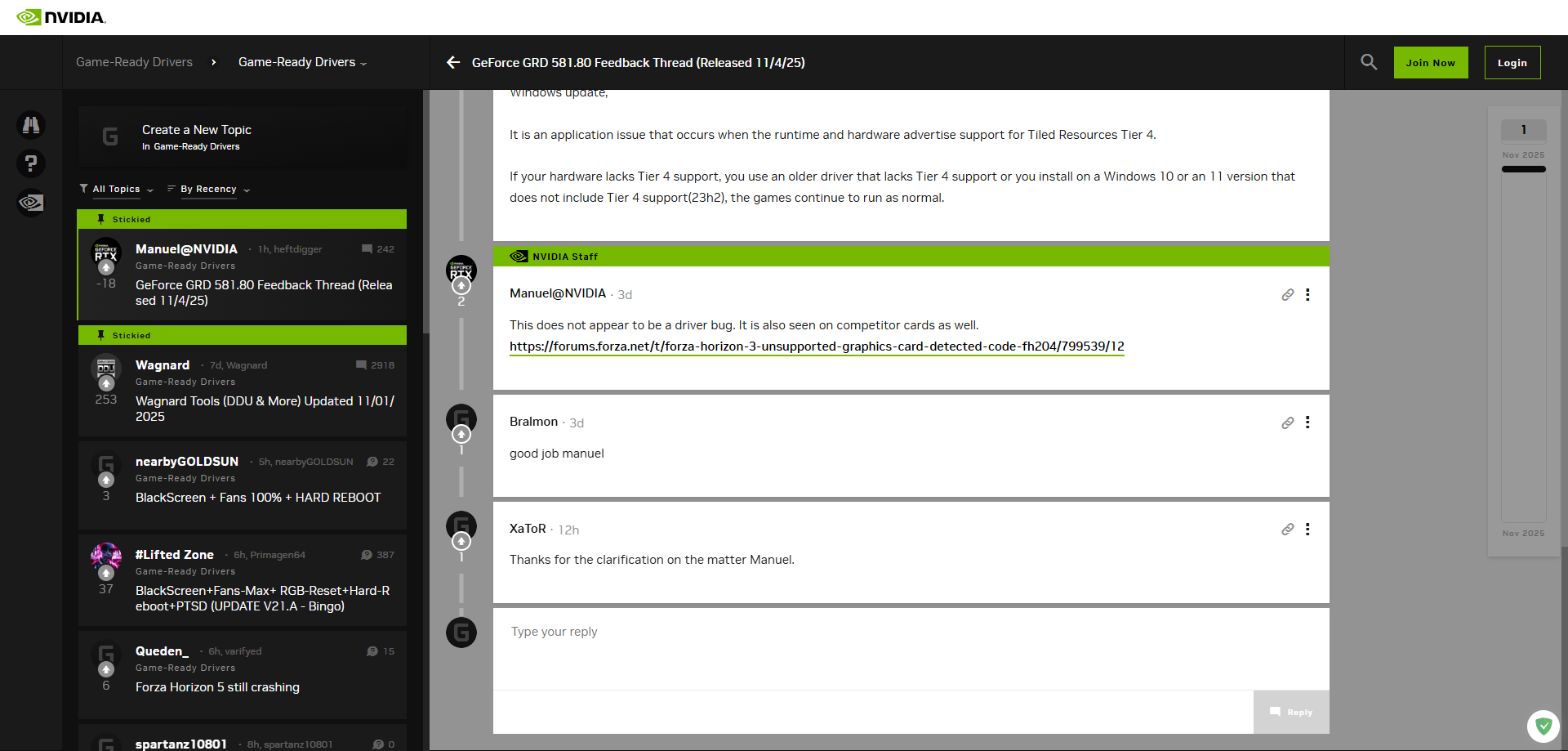
Task: Expand the All Topics filter dropdown
Action: point(117,189)
